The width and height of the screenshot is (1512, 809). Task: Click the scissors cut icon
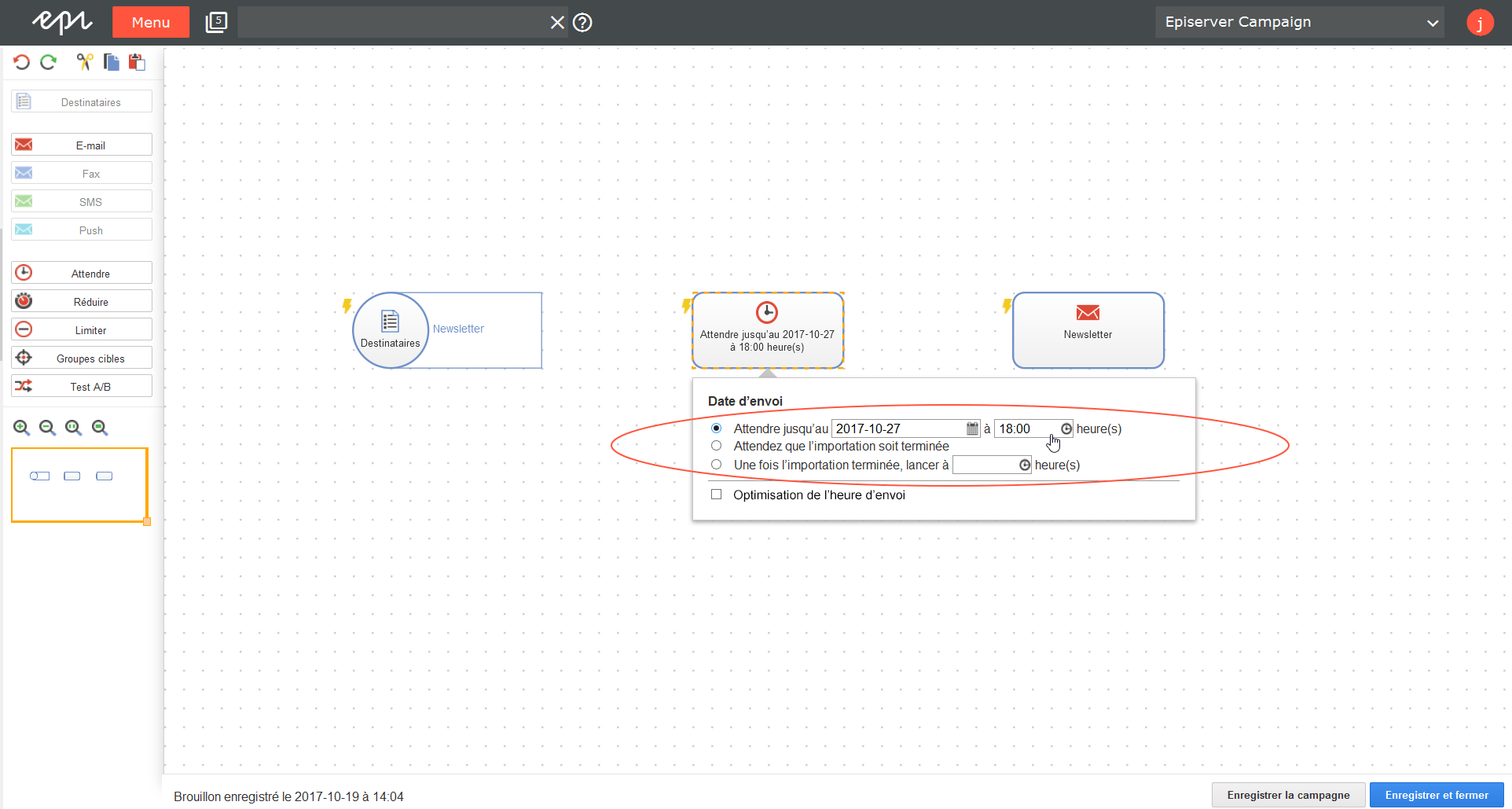click(x=85, y=62)
